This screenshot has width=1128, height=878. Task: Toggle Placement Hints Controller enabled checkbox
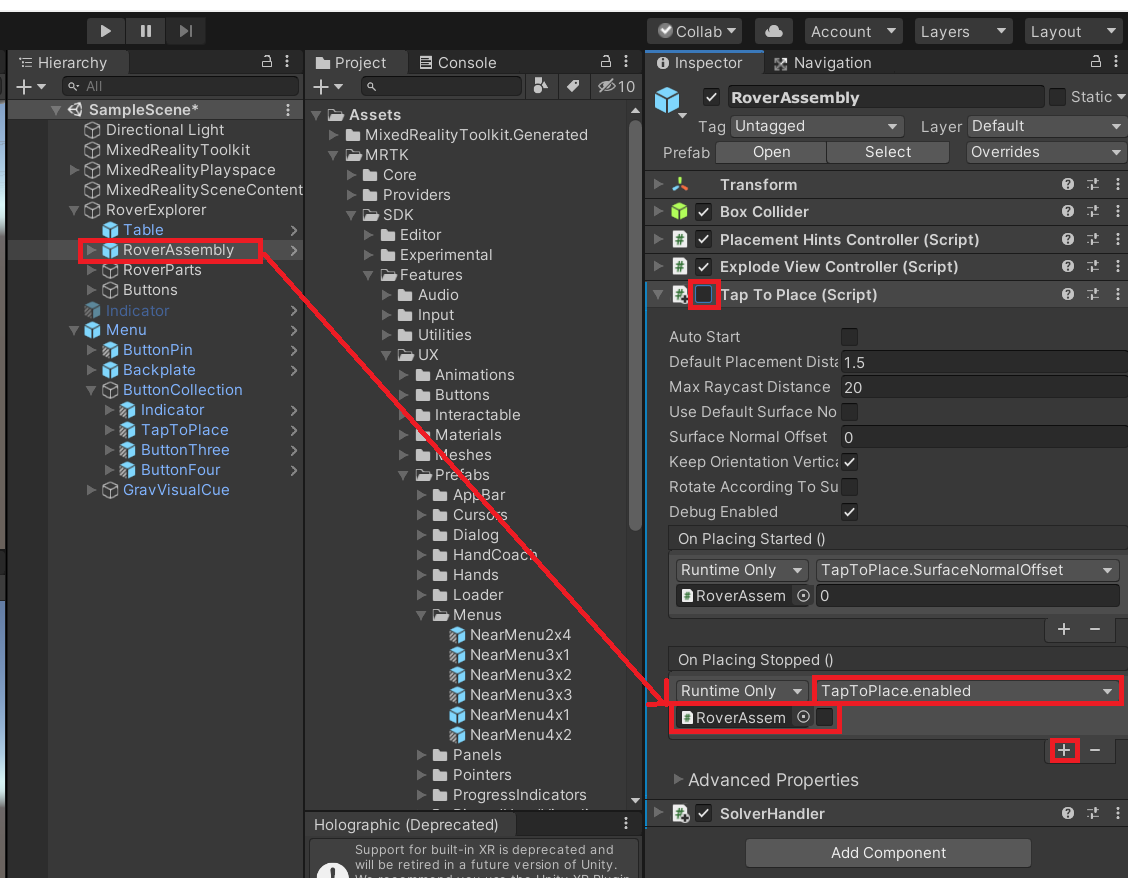(704, 239)
